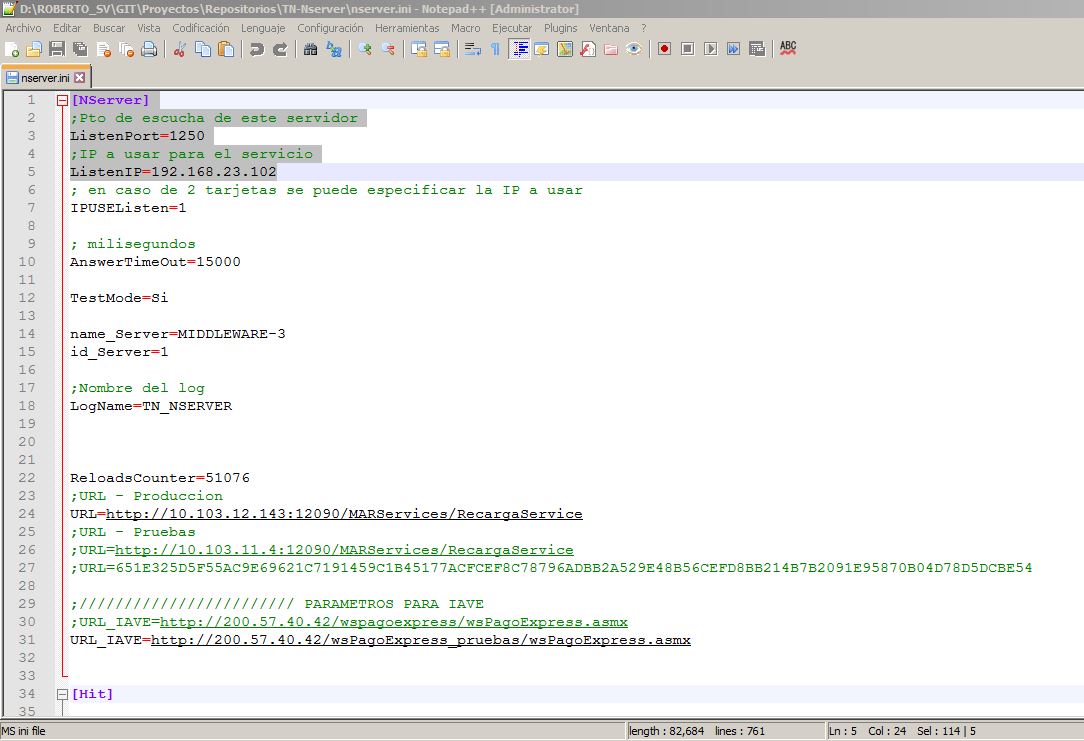Click the Folder as Workspace icon
The width and height of the screenshot is (1084, 741).
point(610,49)
